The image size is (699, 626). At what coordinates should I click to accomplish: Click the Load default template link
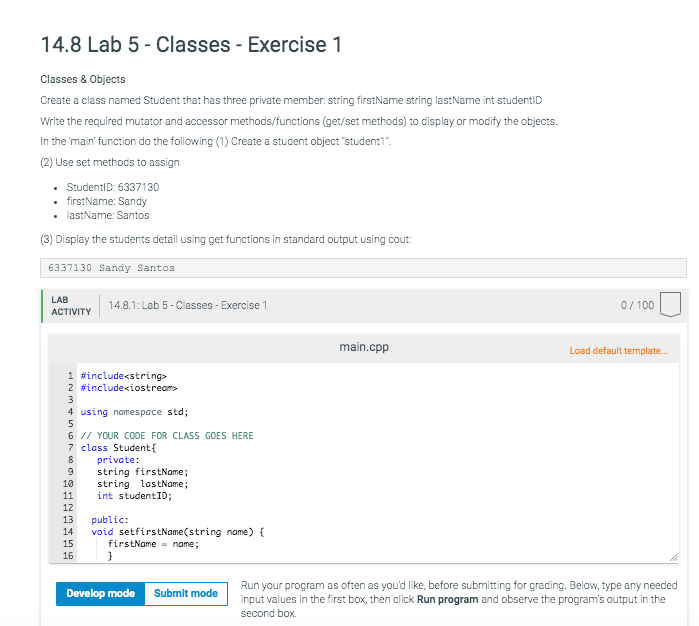pos(619,351)
